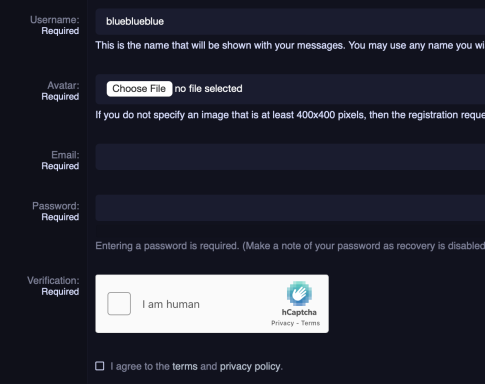Click the Verification: field label
This screenshot has height=384, width=485.
[x=53, y=281]
